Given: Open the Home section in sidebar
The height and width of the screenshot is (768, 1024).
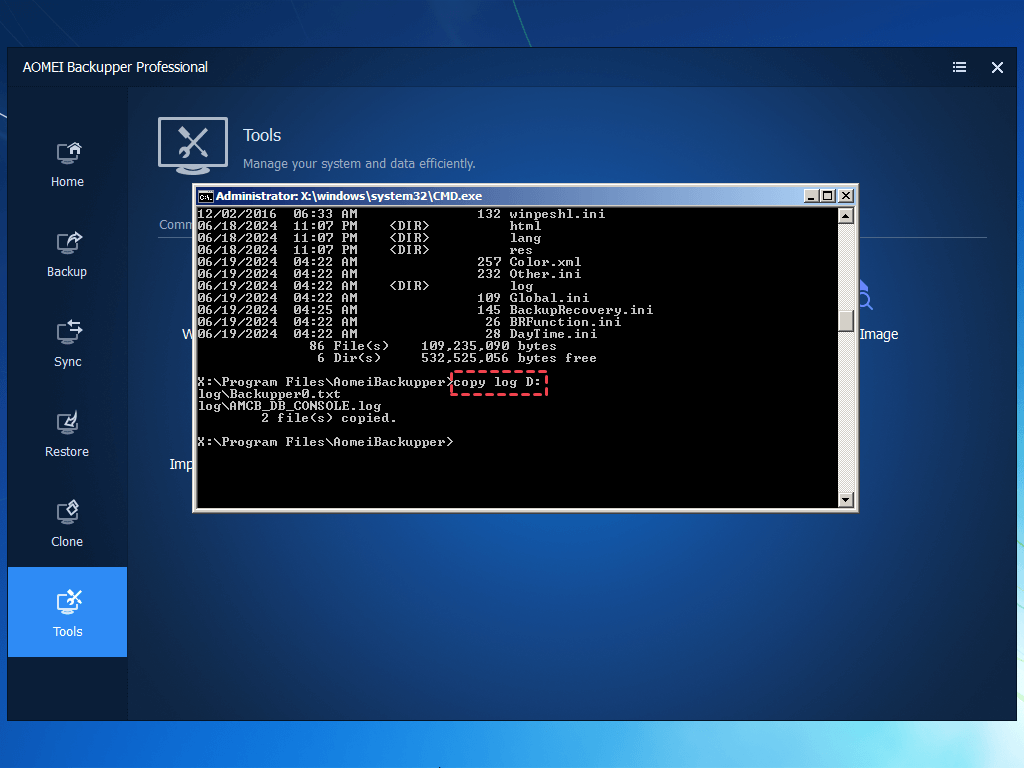Looking at the screenshot, I should coord(67,165).
